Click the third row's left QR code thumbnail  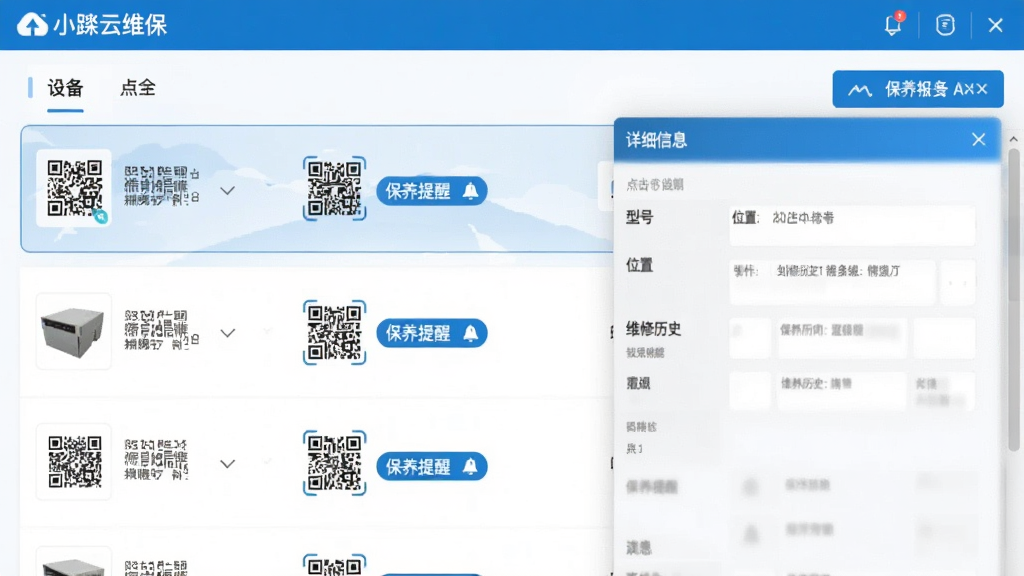tap(74, 462)
